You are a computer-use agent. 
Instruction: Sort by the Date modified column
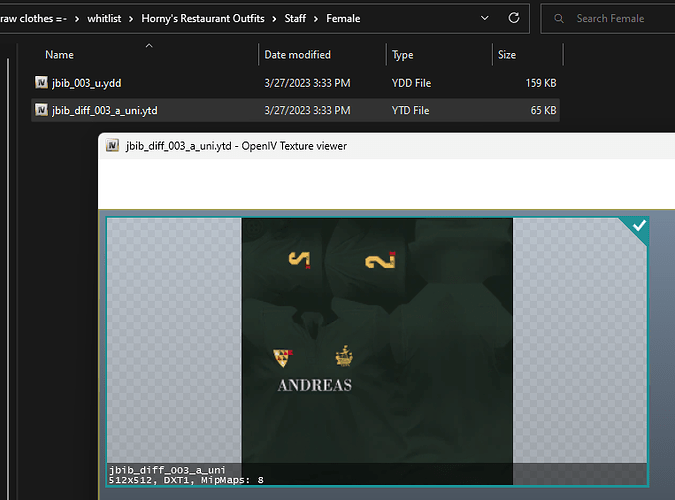tap(297, 55)
